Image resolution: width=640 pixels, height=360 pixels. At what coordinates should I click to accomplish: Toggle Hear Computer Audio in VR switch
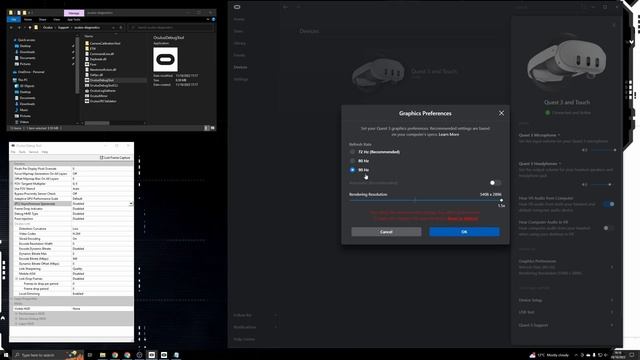pos(609,228)
